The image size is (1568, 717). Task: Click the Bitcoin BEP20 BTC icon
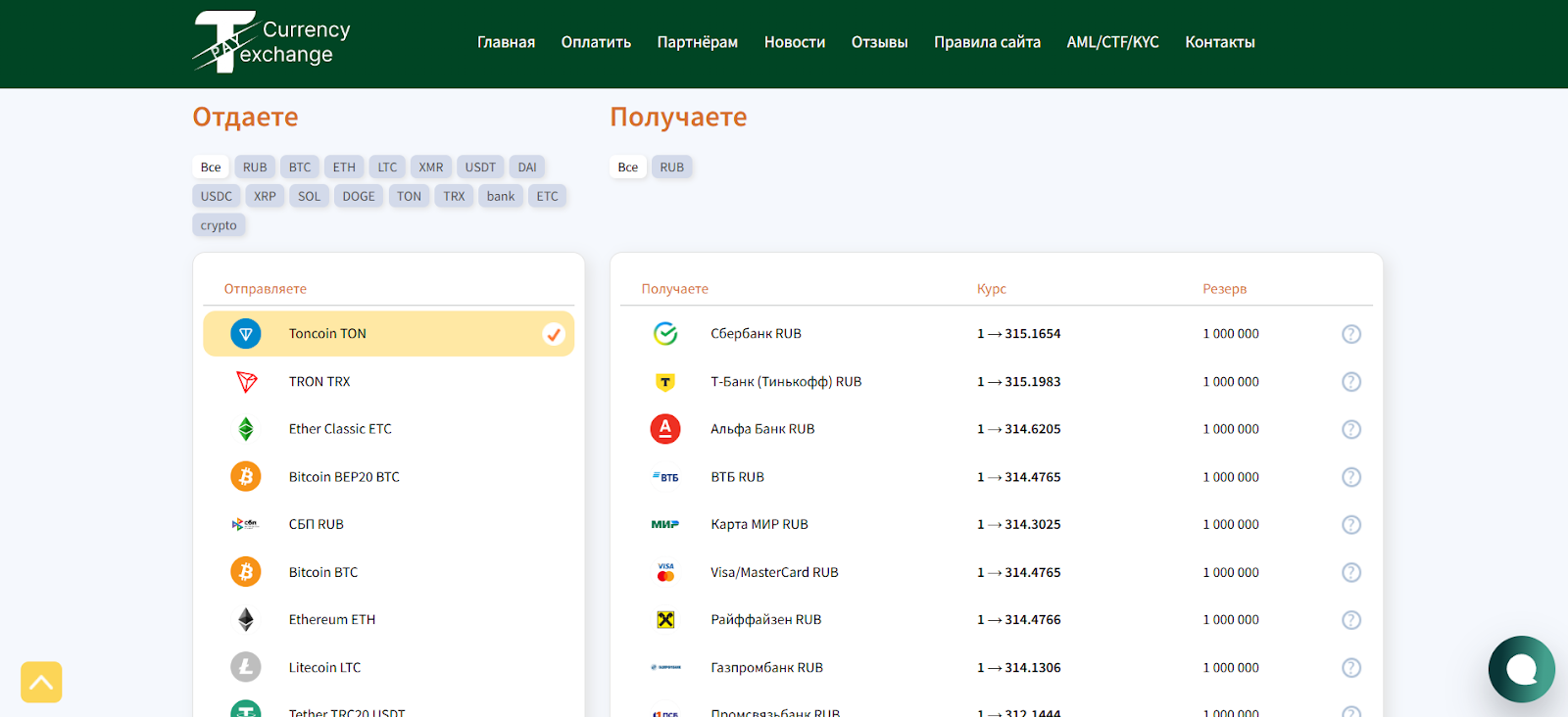pos(246,477)
